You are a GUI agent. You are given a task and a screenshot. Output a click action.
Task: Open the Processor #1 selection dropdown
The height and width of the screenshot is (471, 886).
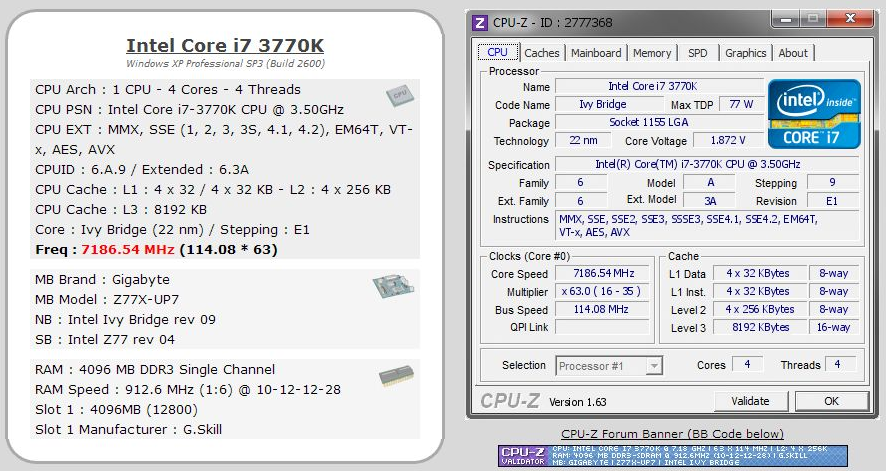tap(609, 366)
